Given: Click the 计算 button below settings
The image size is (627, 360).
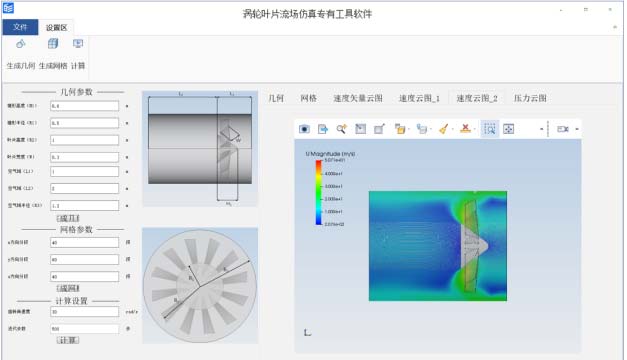Looking at the screenshot, I should pyautogui.click(x=68, y=340).
